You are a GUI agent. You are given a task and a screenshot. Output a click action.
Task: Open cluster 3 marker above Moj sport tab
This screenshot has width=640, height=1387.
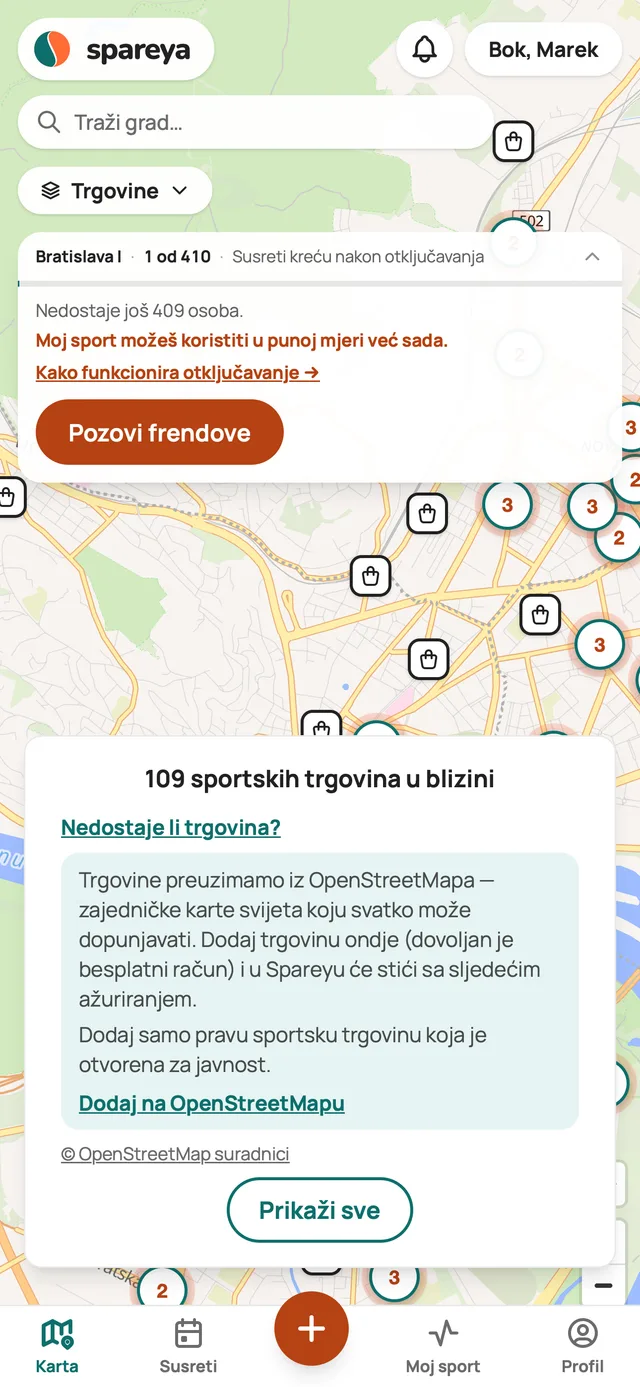[394, 1277]
